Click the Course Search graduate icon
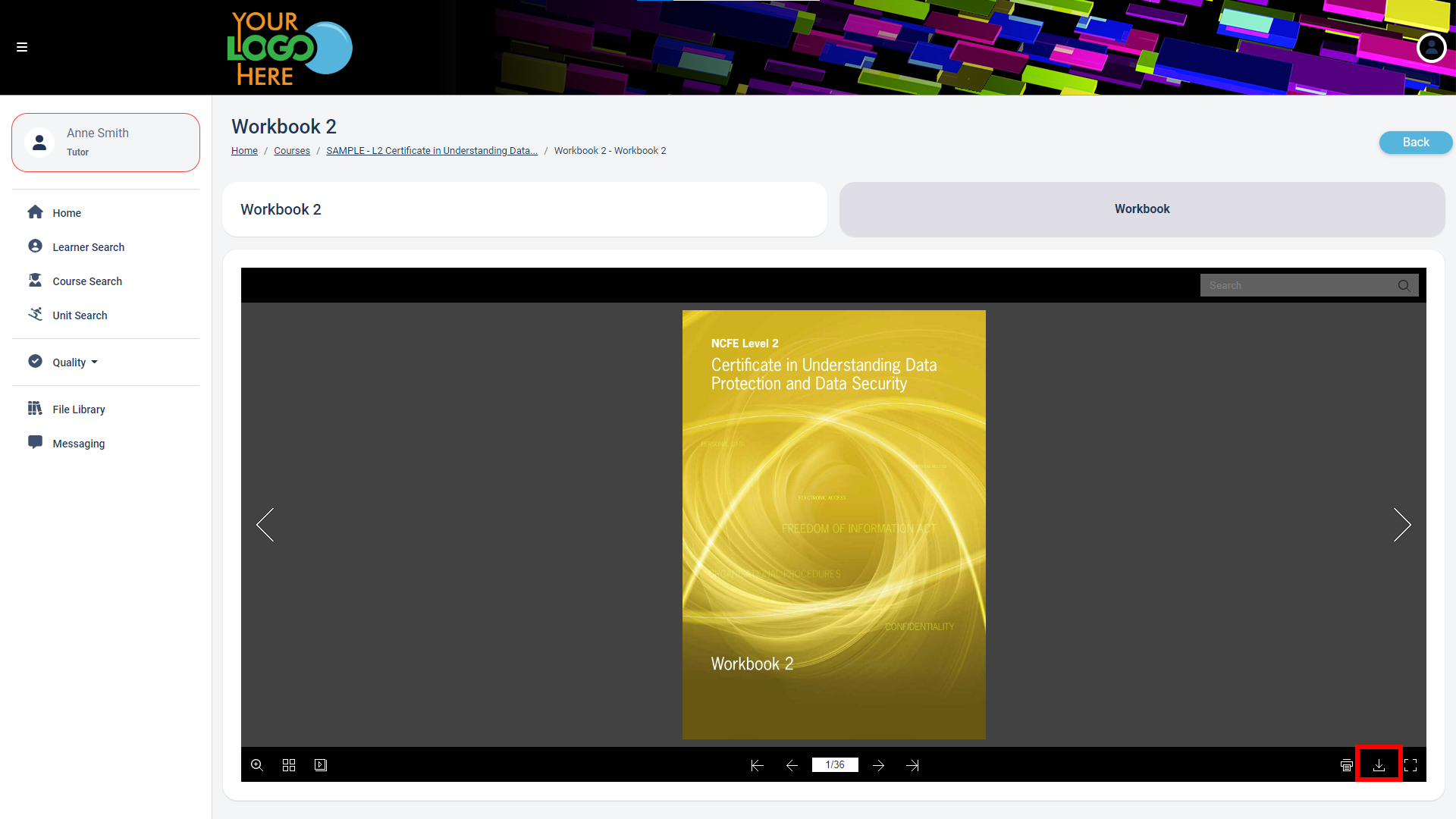Image resolution: width=1456 pixels, height=819 pixels. [35, 280]
